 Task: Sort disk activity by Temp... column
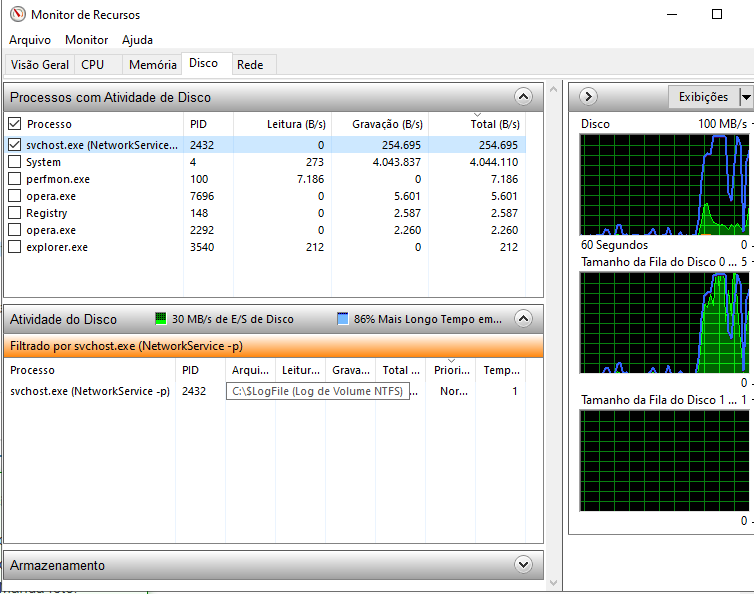[501, 370]
